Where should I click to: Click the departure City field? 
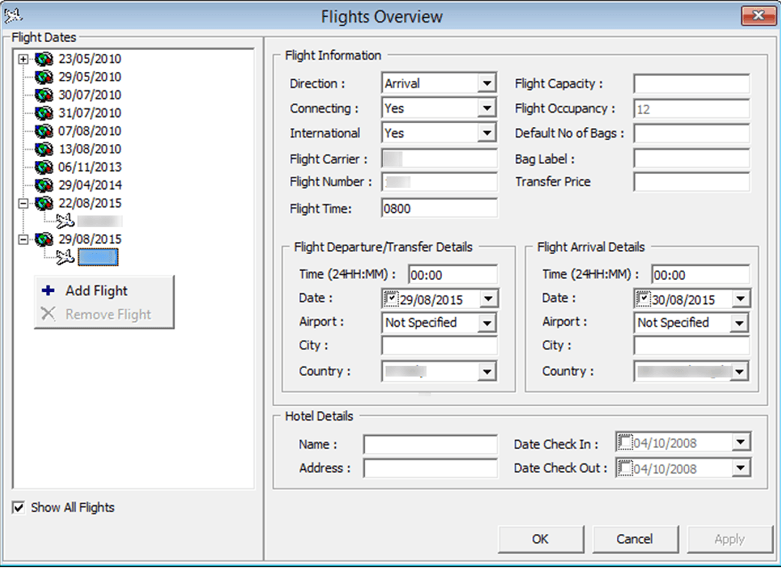pyautogui.click(x=439, y=345)
